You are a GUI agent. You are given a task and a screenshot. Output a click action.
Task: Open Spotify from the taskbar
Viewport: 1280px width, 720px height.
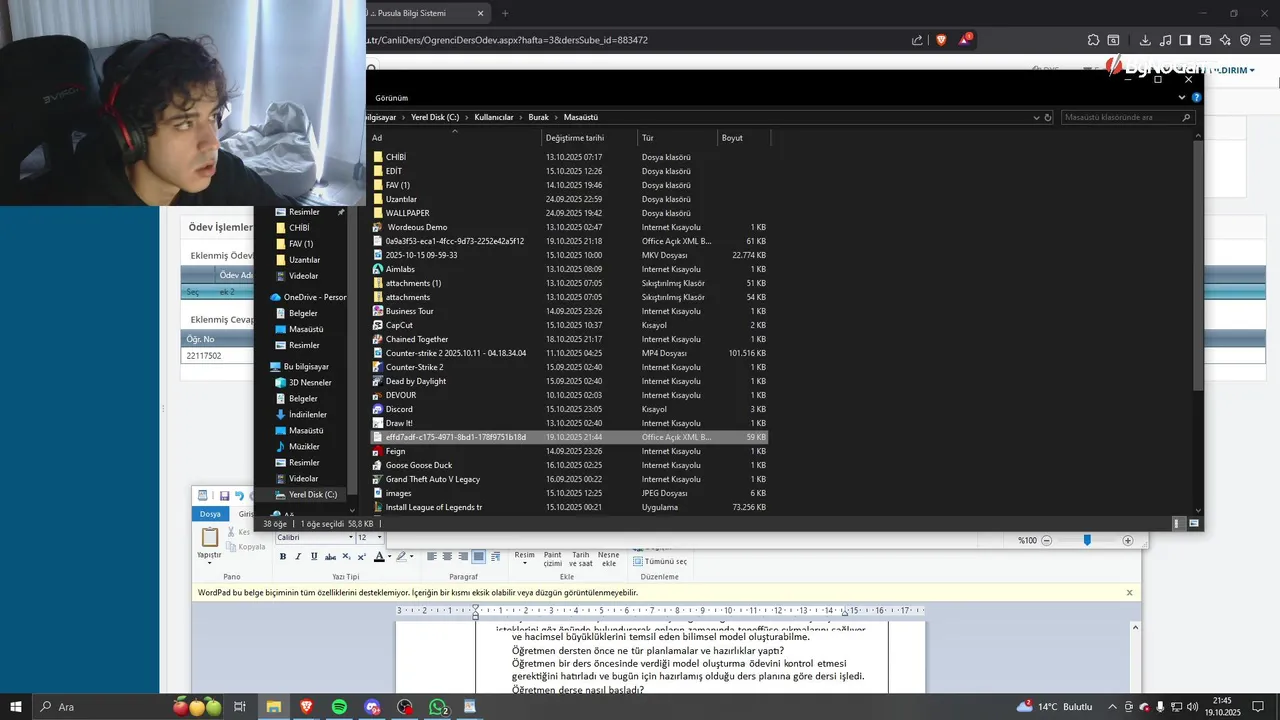tap(339, 707)
